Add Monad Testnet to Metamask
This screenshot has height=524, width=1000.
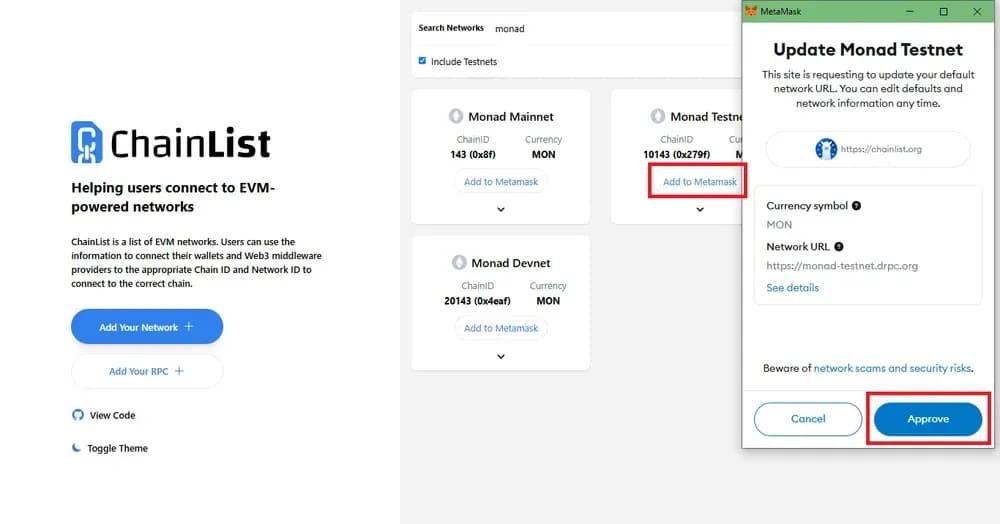(x=699, y=182)
